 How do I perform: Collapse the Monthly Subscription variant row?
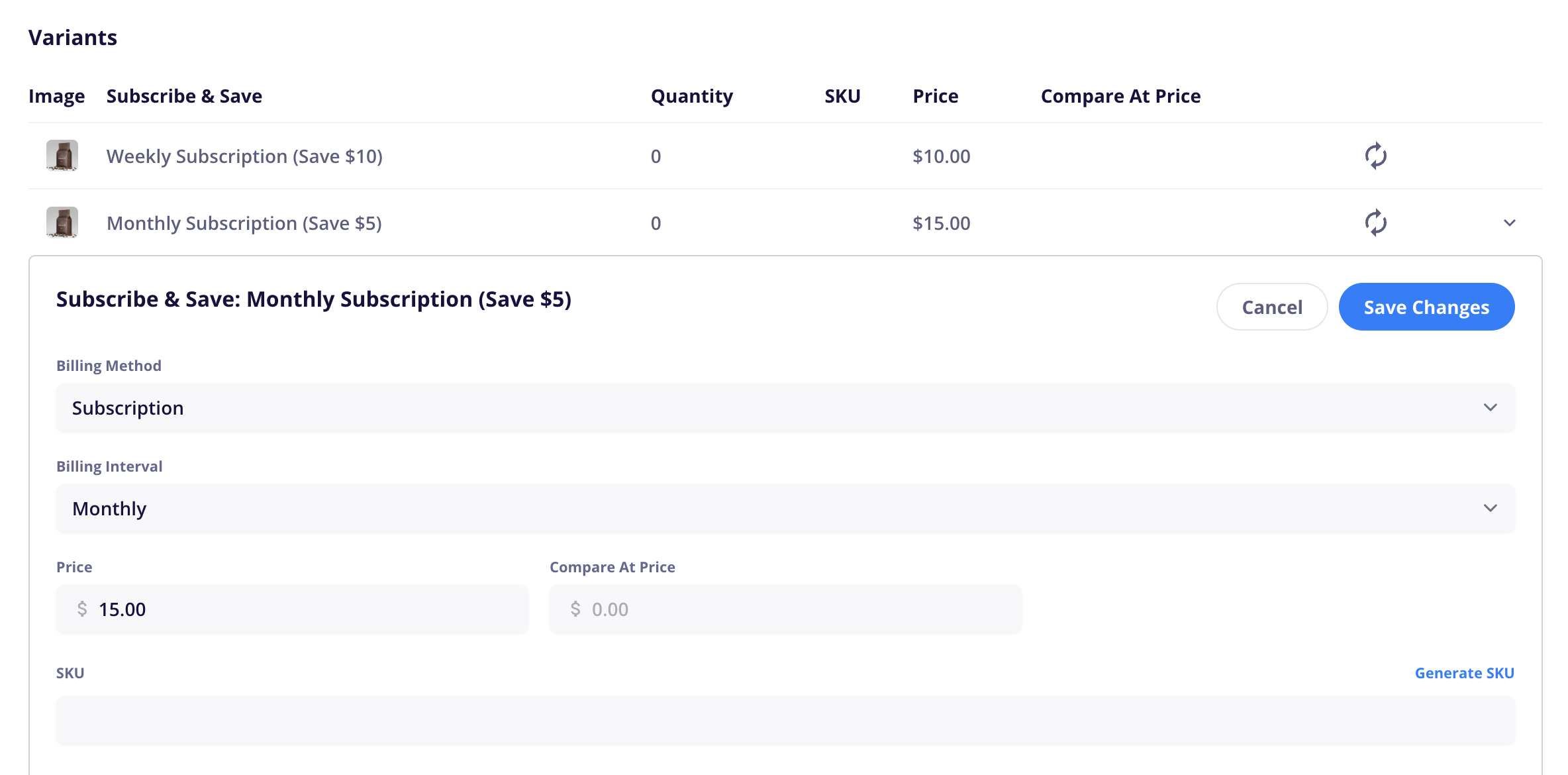pos(1509,223)
